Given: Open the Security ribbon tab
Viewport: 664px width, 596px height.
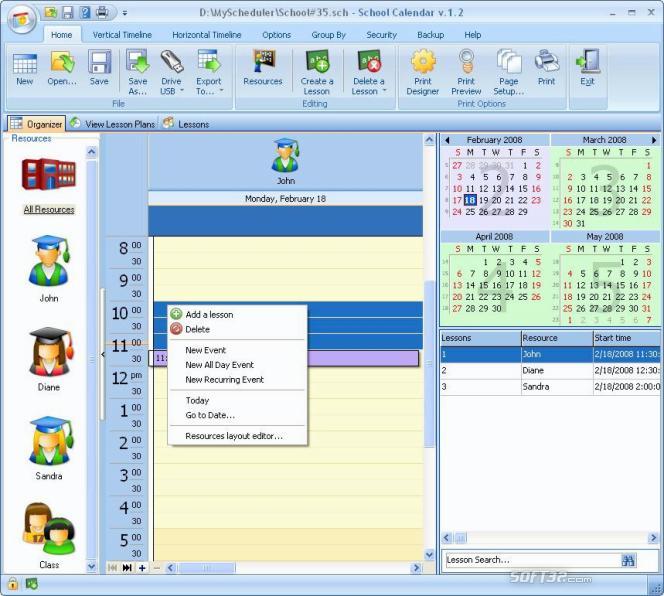Looking at the screenshot, I should pyautogui.click(x=382, y=35).
